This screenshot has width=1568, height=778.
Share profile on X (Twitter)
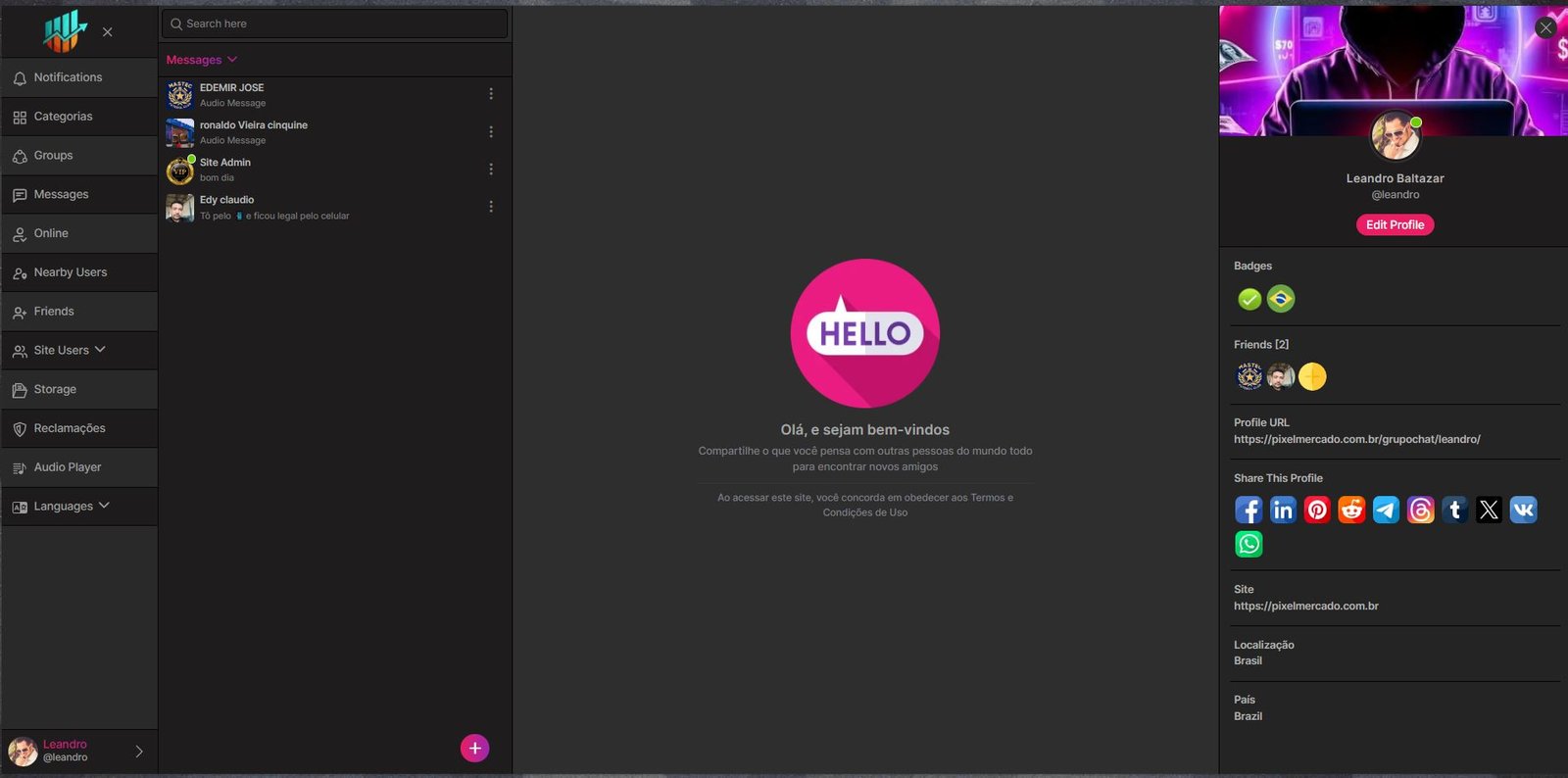(x=1489, y=510)
